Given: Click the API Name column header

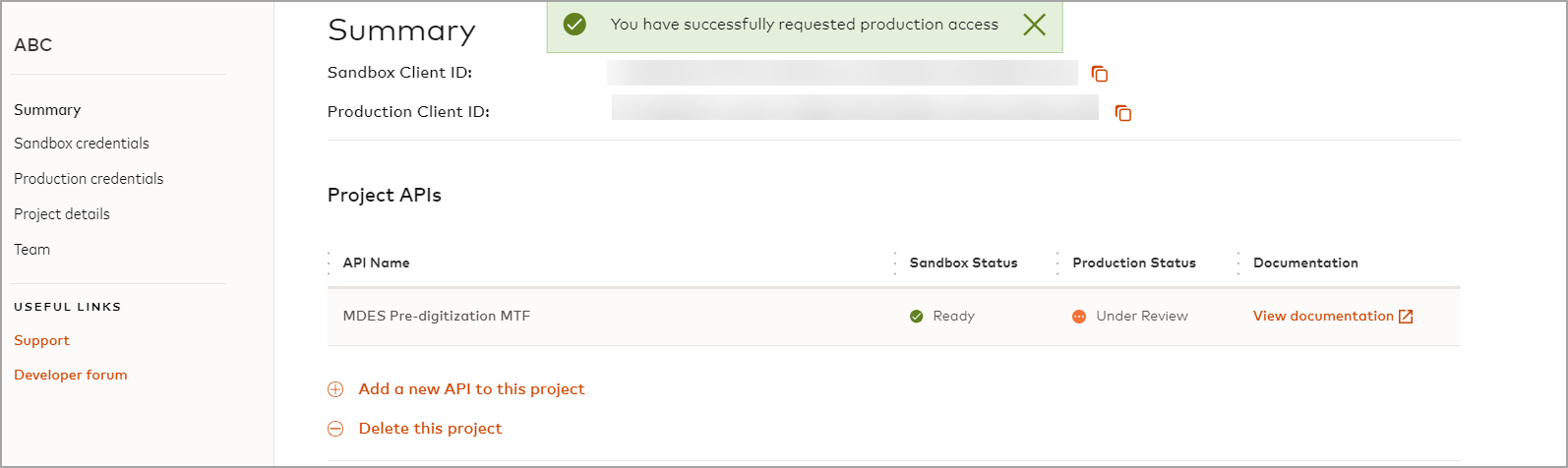Looking at the screenshot, I should 376,263.
